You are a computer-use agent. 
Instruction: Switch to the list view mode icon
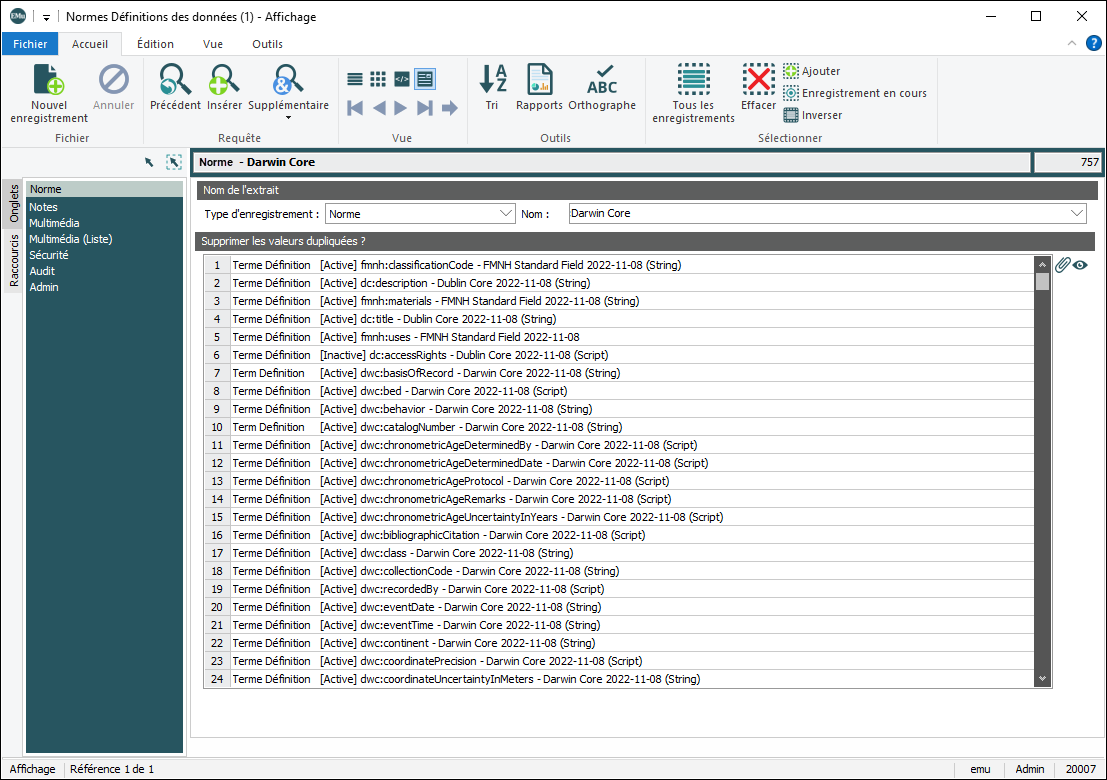point(355,79)
